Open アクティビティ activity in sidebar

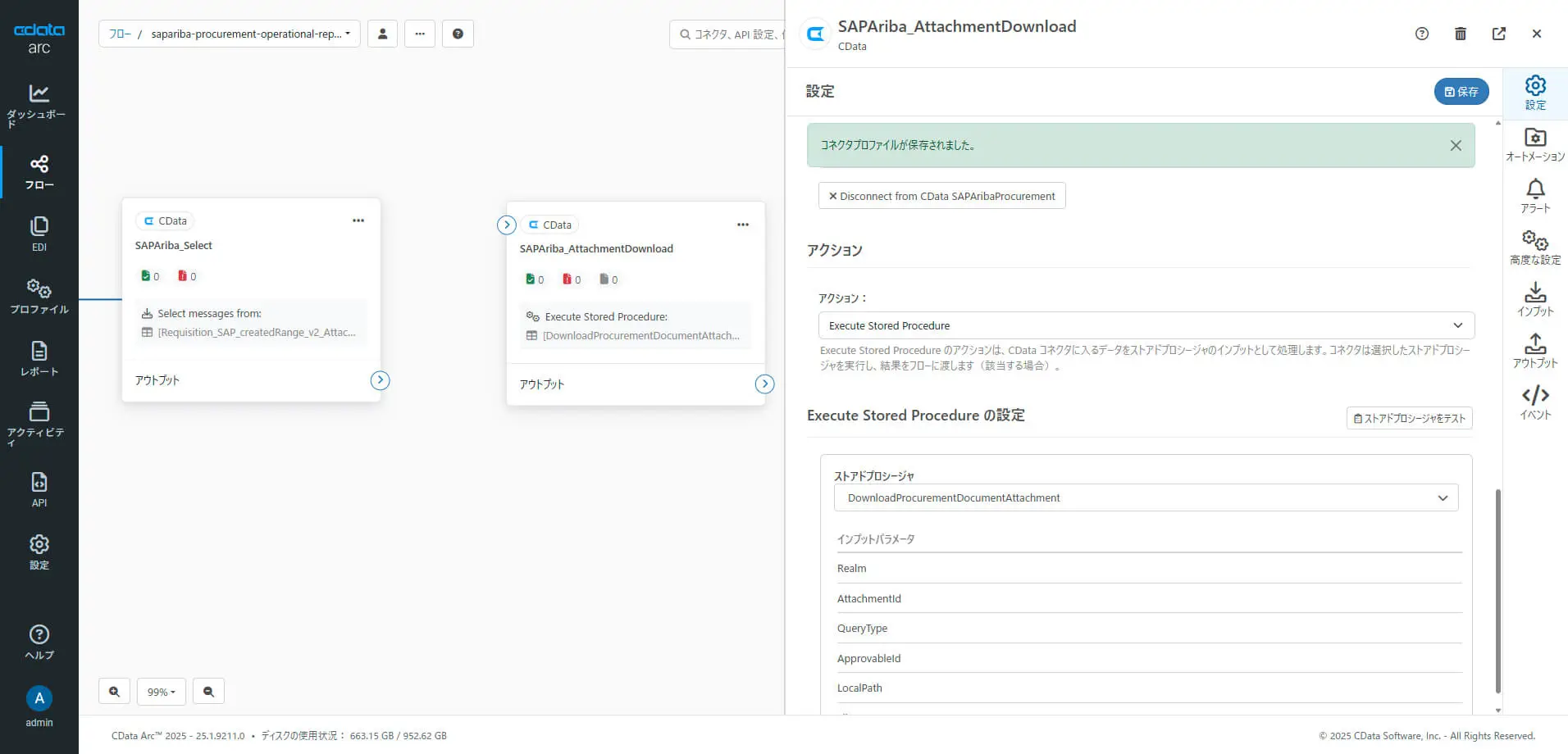point(39,421)
